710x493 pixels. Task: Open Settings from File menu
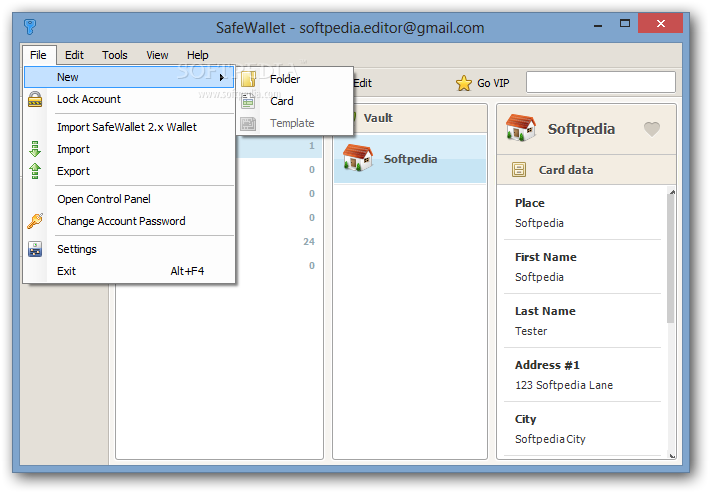tap(129, 249)
